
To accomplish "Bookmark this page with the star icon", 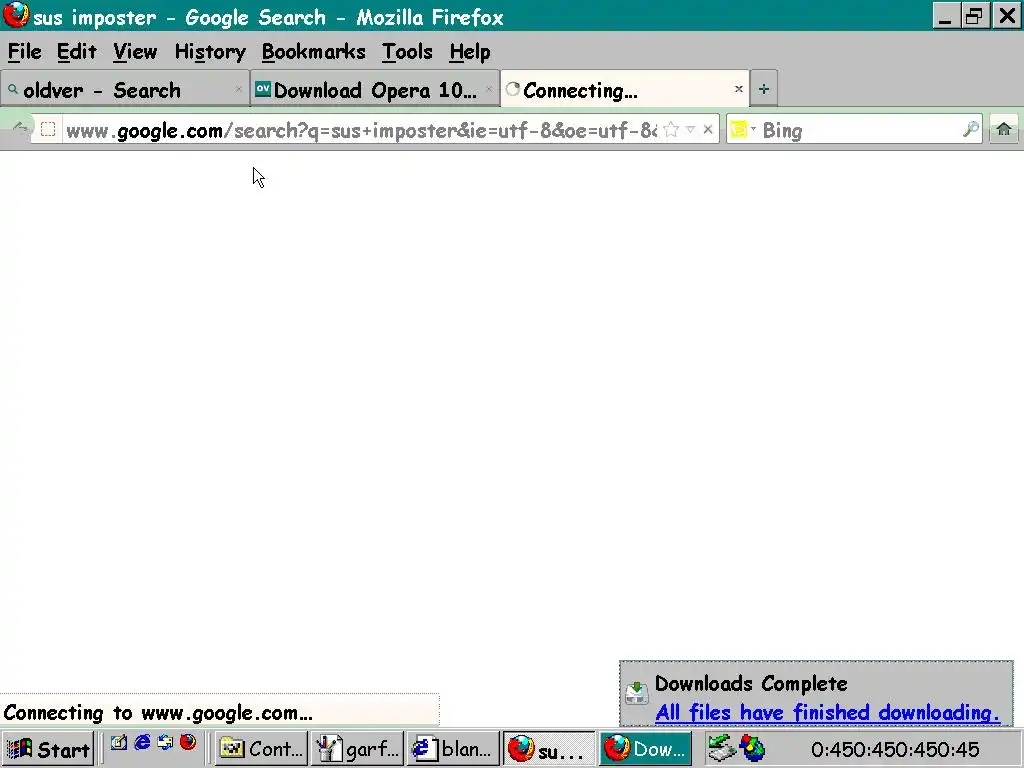I will point(671,129).
